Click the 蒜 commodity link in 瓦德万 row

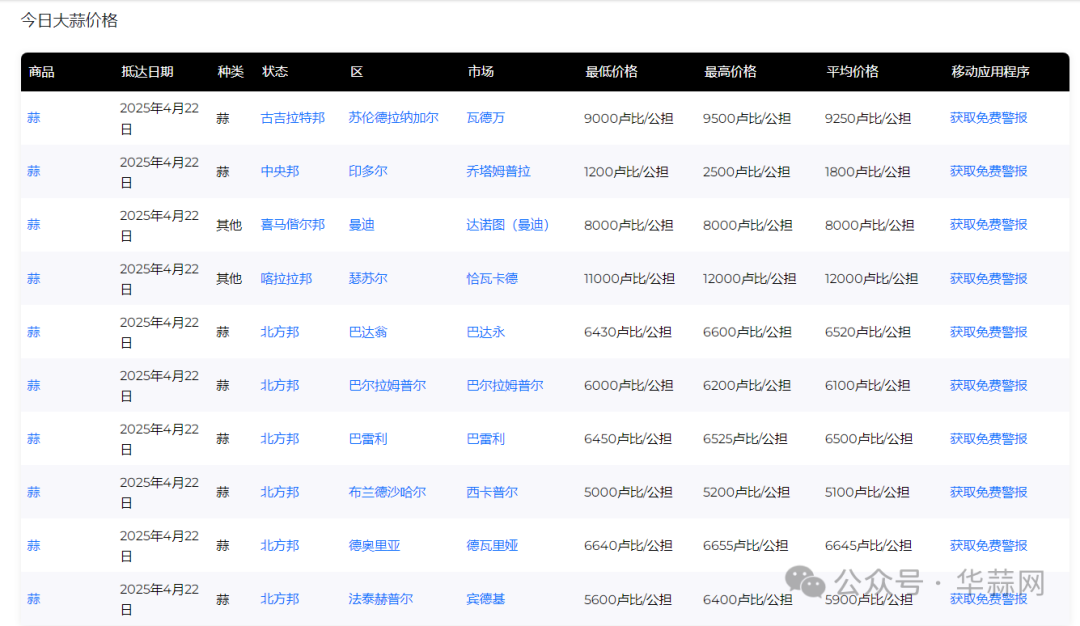(34, 118)
